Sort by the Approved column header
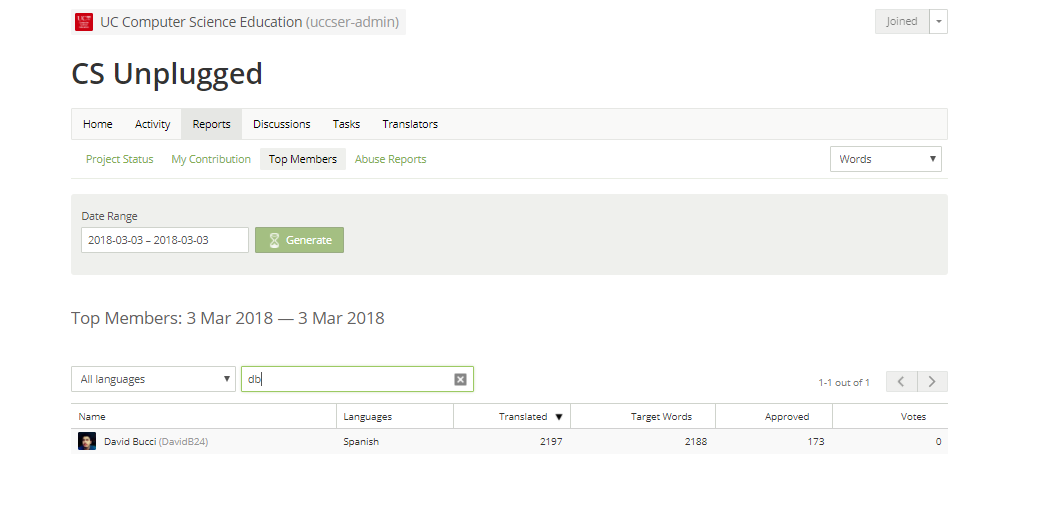The height and width of the screenshot is (508, 1057). pyautogui.click(x=774, y=416)
